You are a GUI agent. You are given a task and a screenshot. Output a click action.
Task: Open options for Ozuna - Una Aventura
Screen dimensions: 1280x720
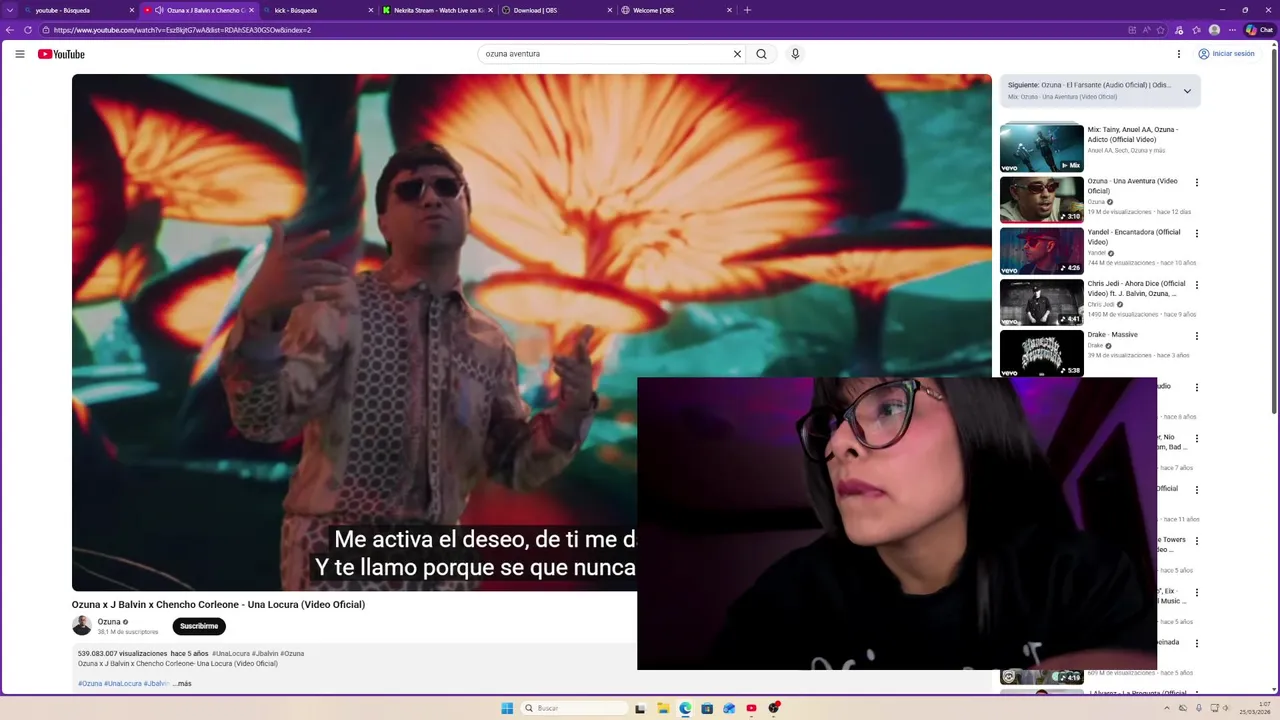[1196, 183]
